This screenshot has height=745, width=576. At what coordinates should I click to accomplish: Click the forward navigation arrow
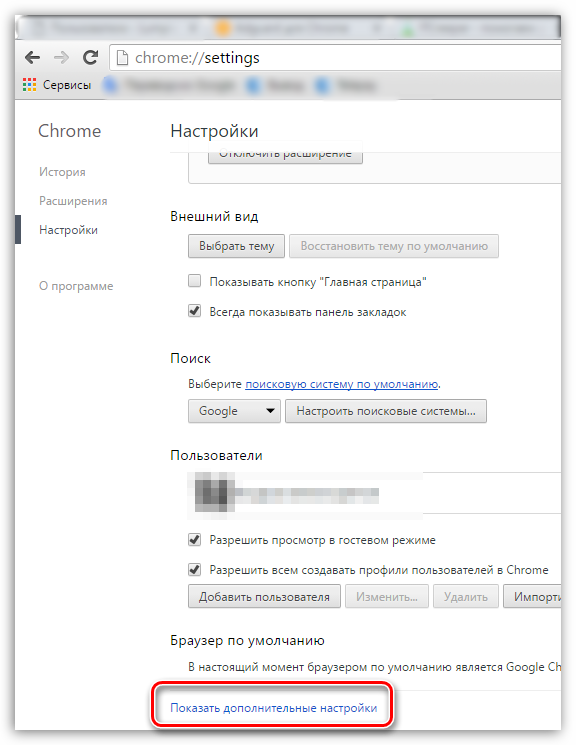tap(61, 58)
